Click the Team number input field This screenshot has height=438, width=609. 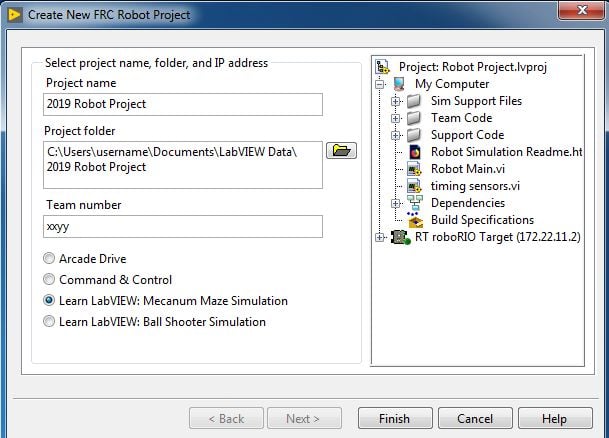(x=183, y=226)
